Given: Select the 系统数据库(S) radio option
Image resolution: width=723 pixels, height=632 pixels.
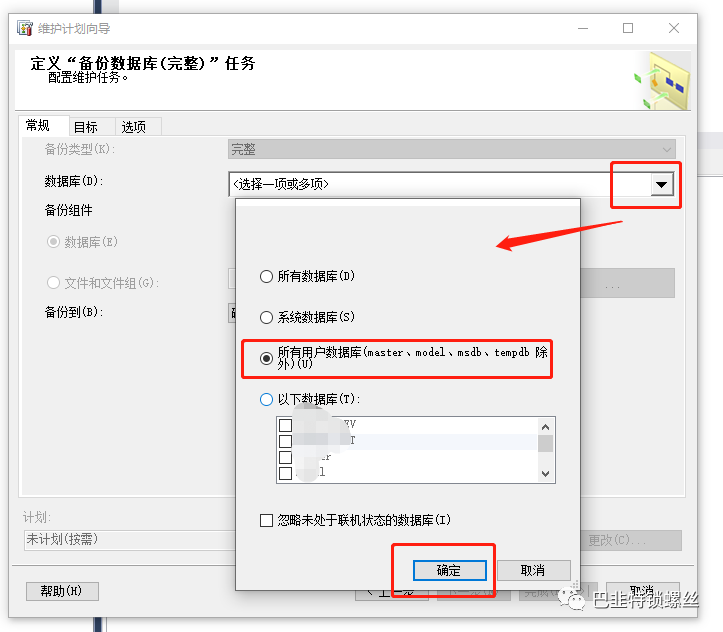Looking at the screenshot, I should [266, 318].
